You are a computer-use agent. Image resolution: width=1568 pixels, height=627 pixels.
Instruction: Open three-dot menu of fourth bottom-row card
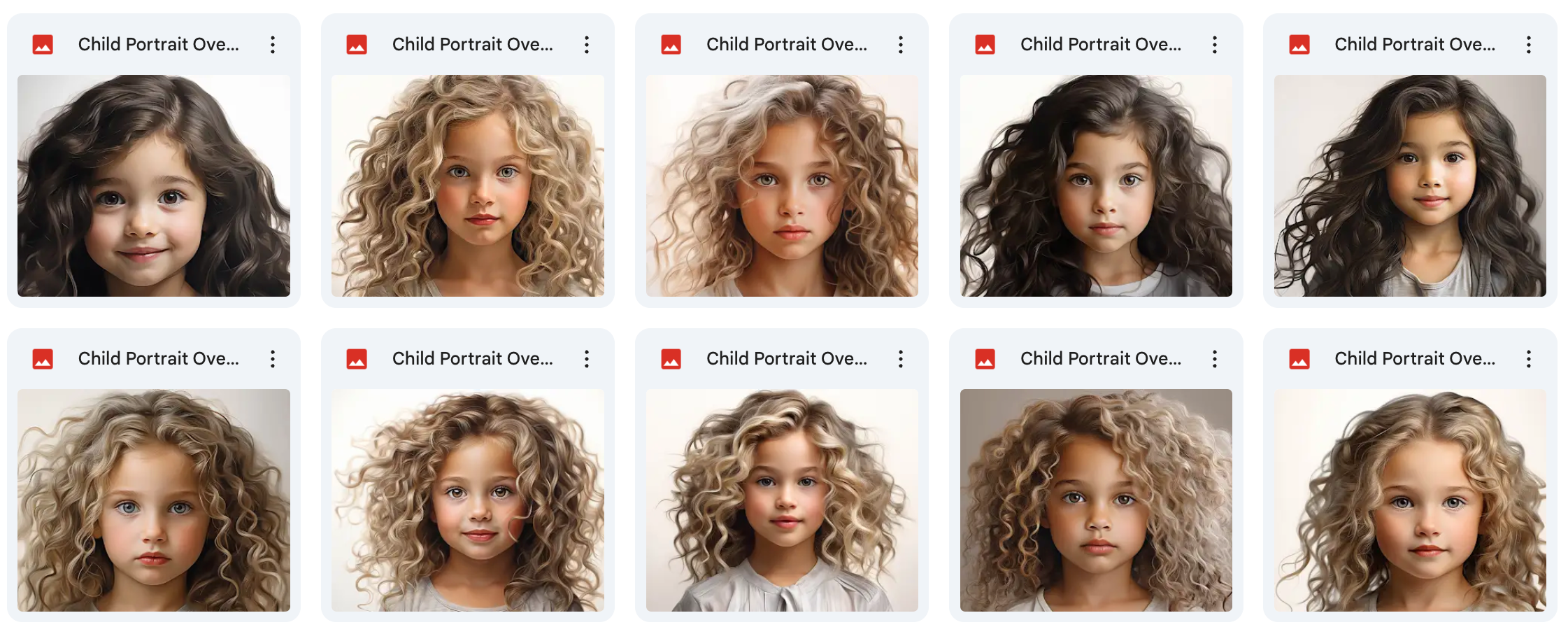click(x=1215, y=359)
